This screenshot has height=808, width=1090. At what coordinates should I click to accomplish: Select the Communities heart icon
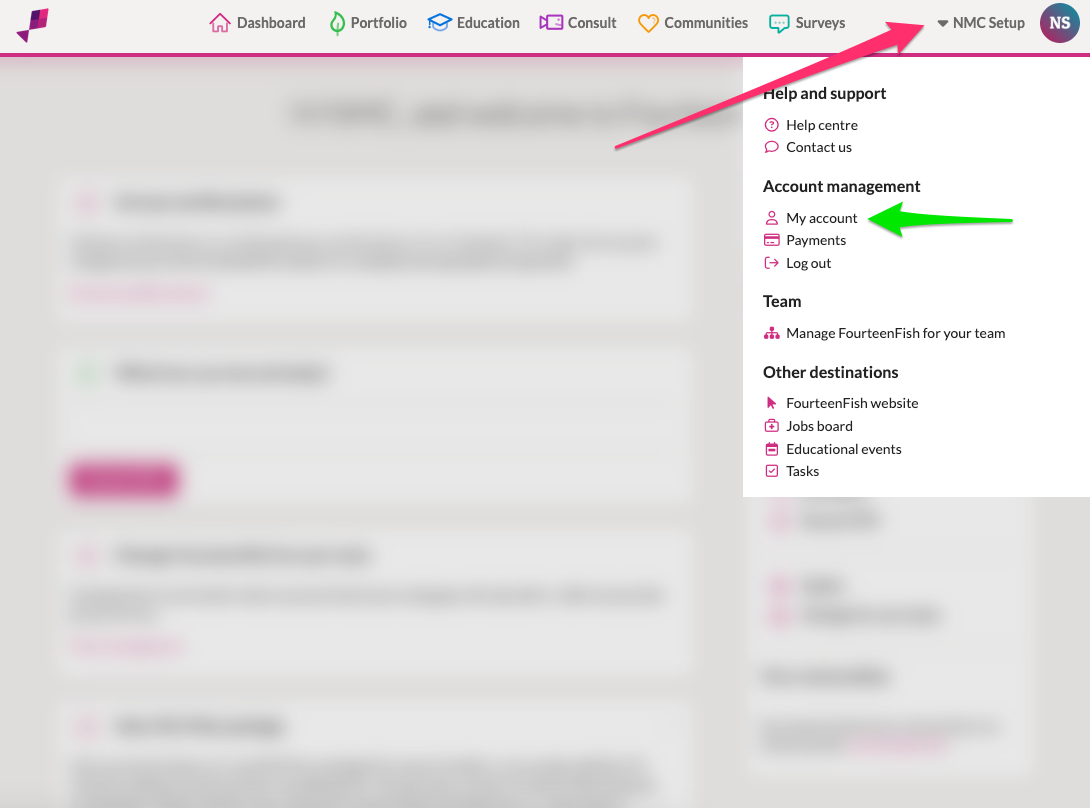[x=650, y=21]
